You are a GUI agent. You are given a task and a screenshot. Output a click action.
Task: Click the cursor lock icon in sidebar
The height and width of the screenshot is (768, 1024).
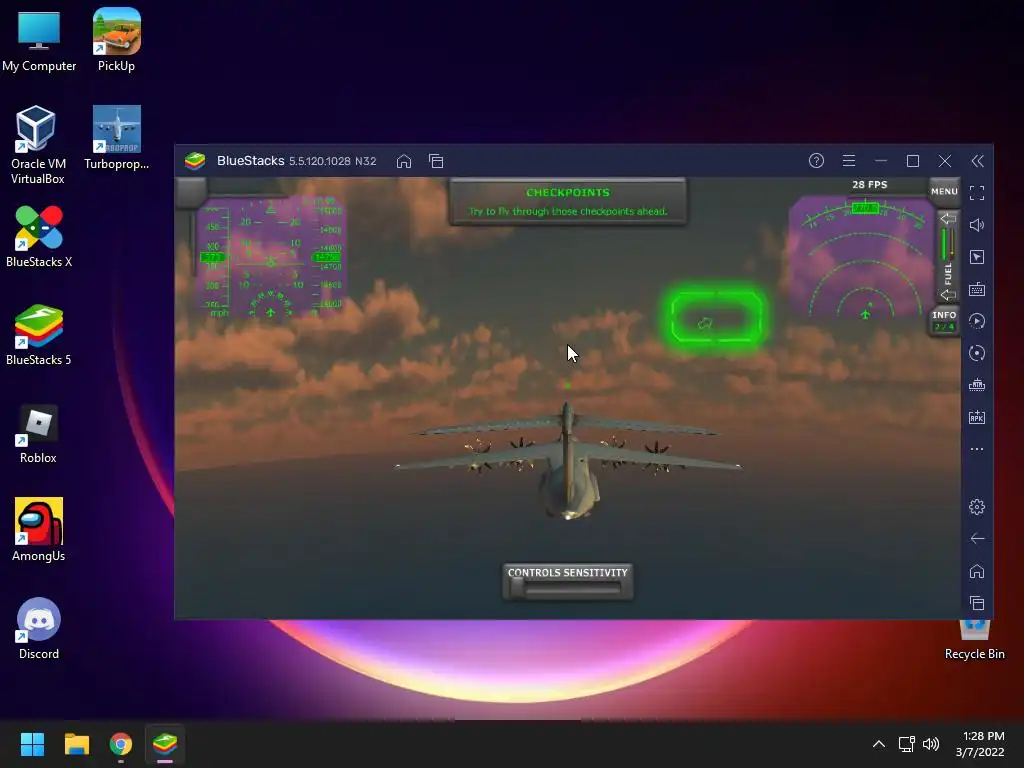[x=977, y=257]
